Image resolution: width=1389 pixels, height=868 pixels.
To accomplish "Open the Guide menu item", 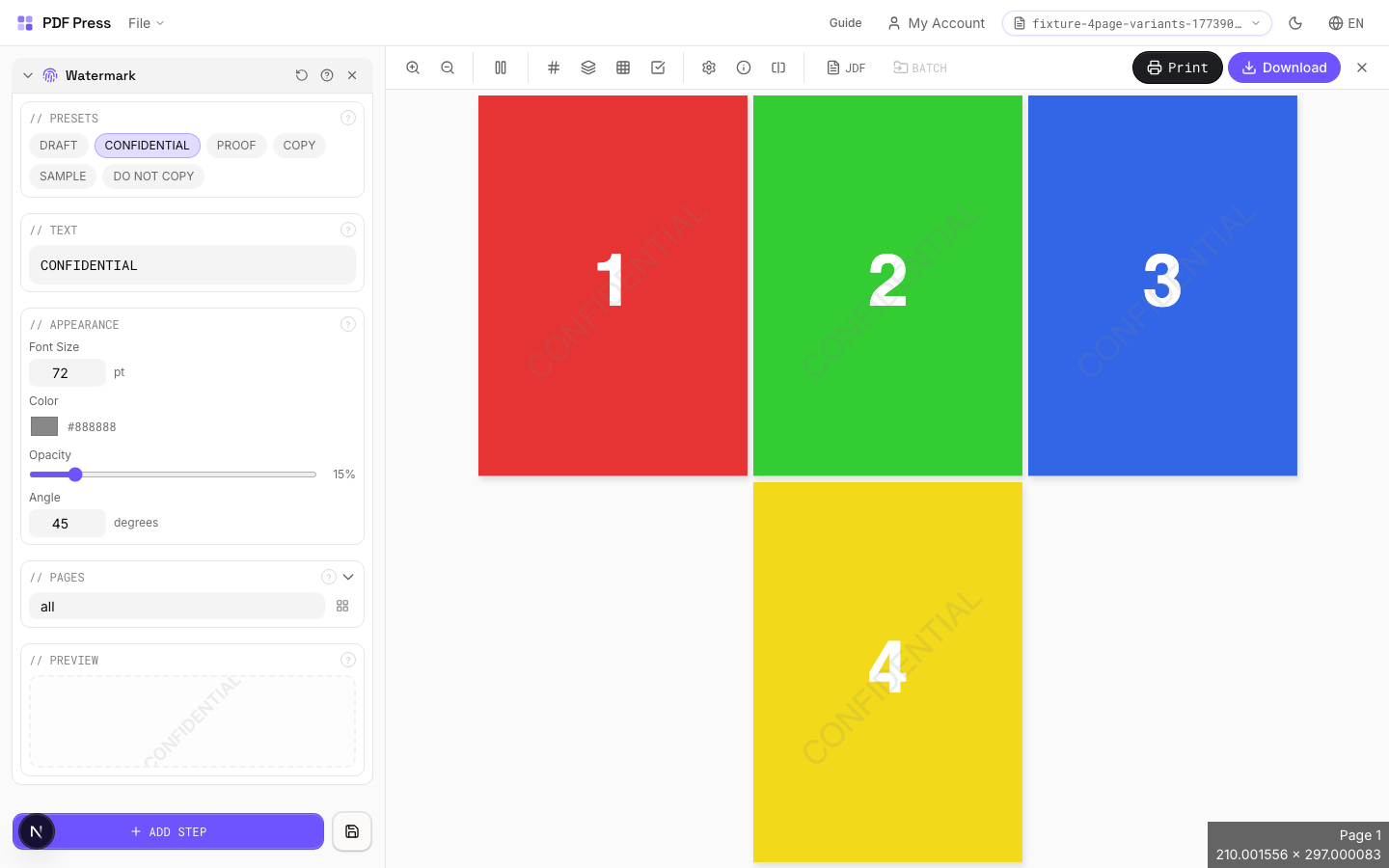I will pyautogui.click(x=845, y=23).
